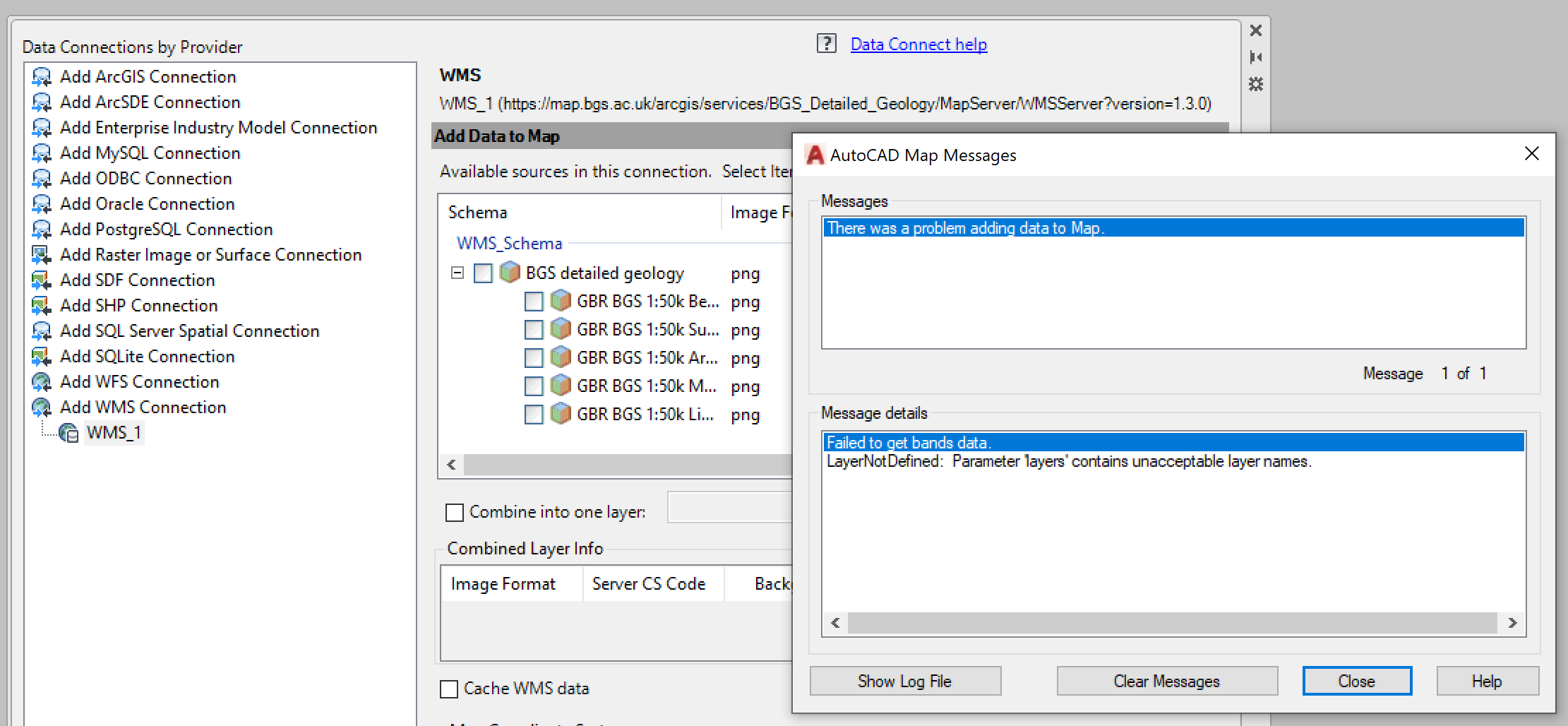Open the Data Connect help link

pyautogui.click(x=918, y=43)
